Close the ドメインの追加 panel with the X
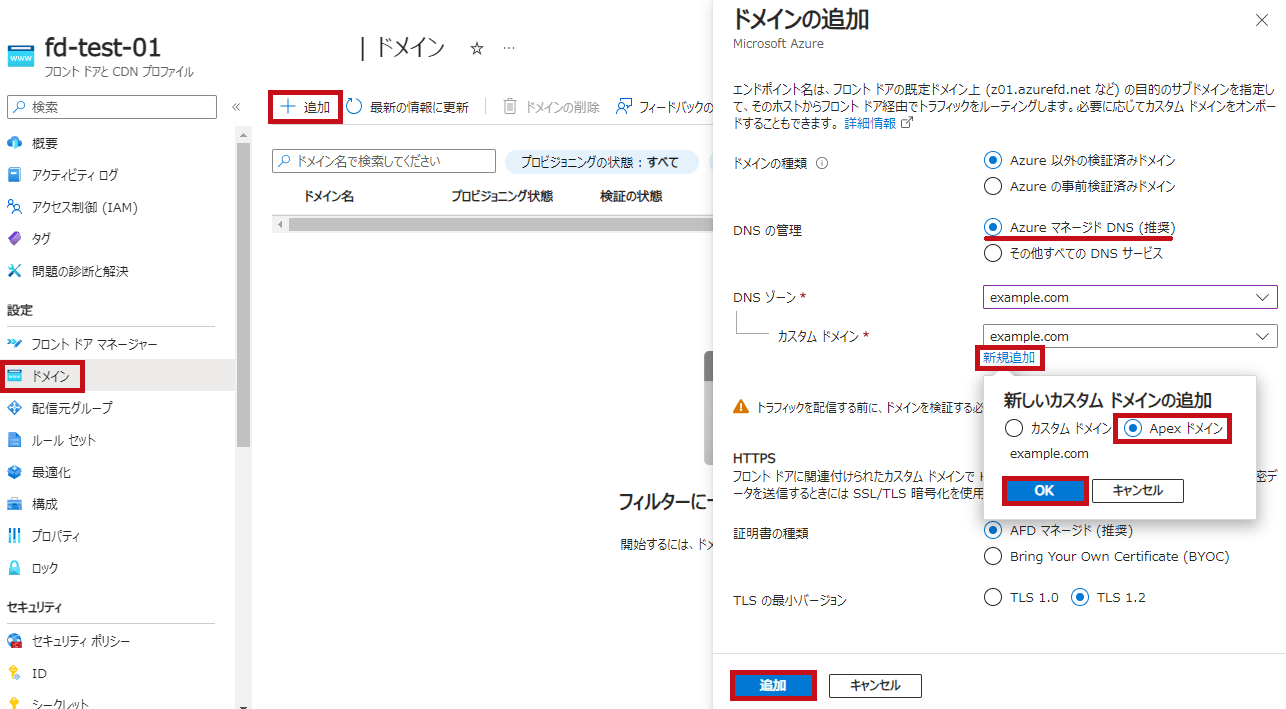Screen dimensions: 1286x709 click(1260, 19)
